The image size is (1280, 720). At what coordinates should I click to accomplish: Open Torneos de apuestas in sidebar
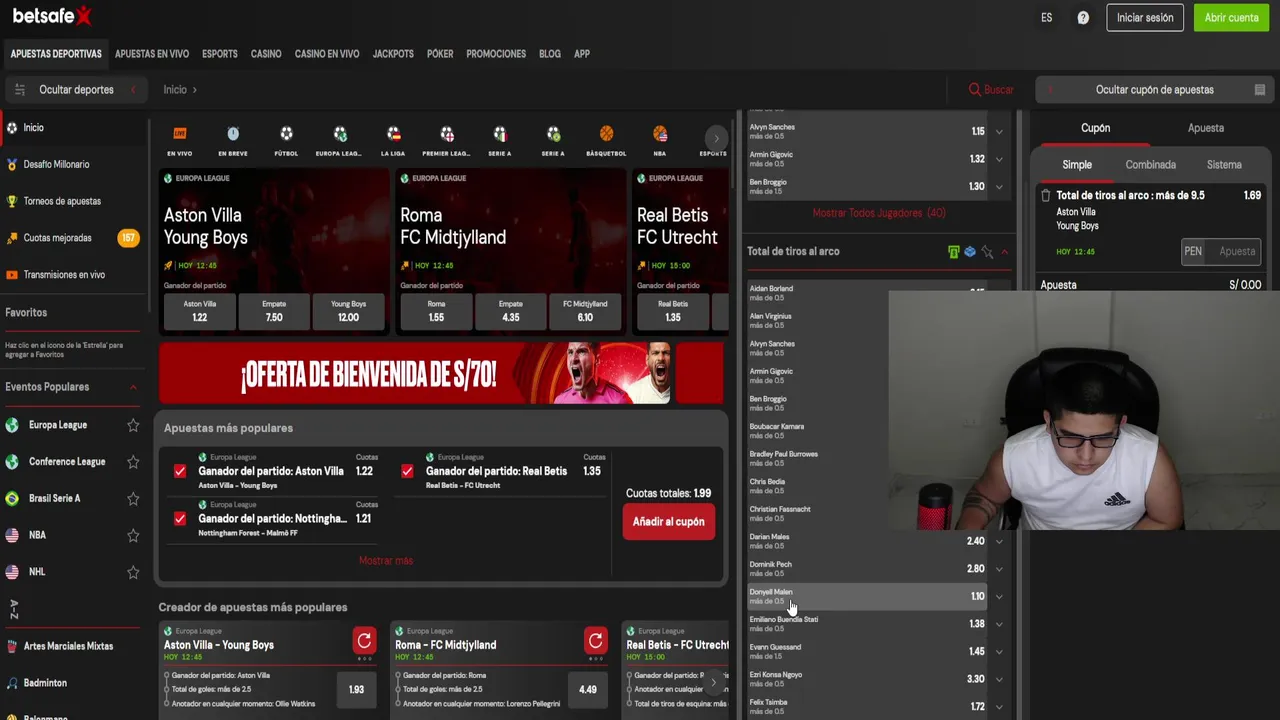pos(62,201)
